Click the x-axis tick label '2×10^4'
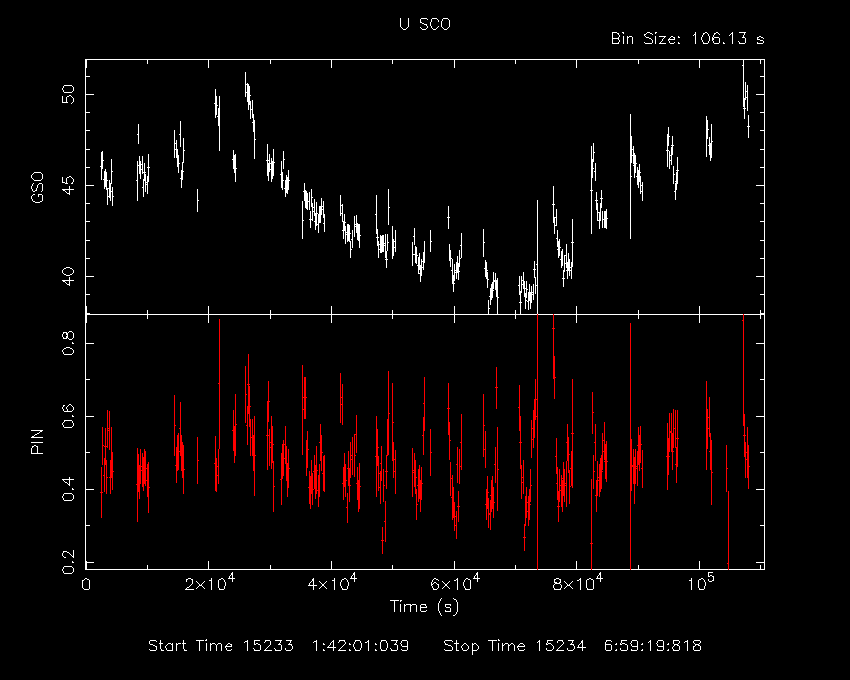Viewport: 850px width, 680px height. point(209,584)
